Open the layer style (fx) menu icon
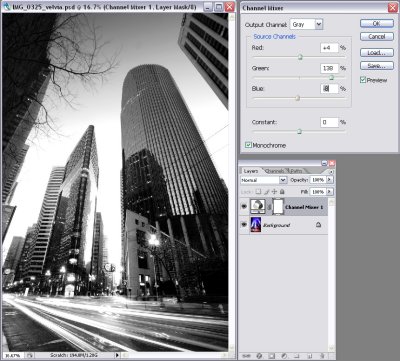Screen dimensions: 400x361 (x=259, y=356)
